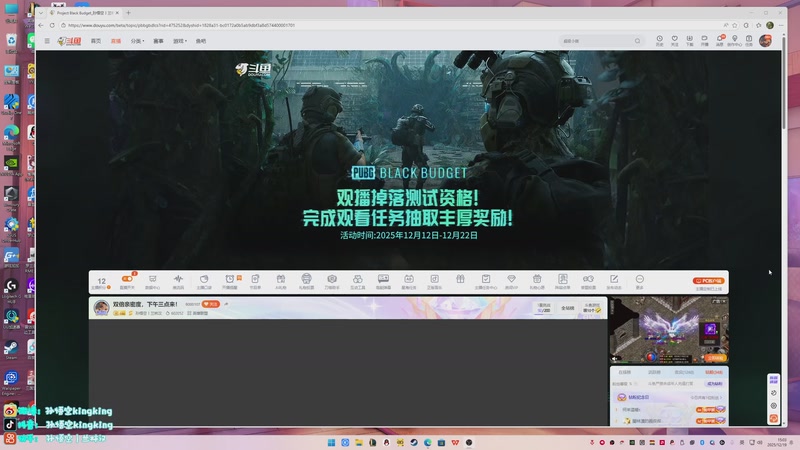Open the history clock icon
Viewport: 800px width, 450px height.
[660, 40]
